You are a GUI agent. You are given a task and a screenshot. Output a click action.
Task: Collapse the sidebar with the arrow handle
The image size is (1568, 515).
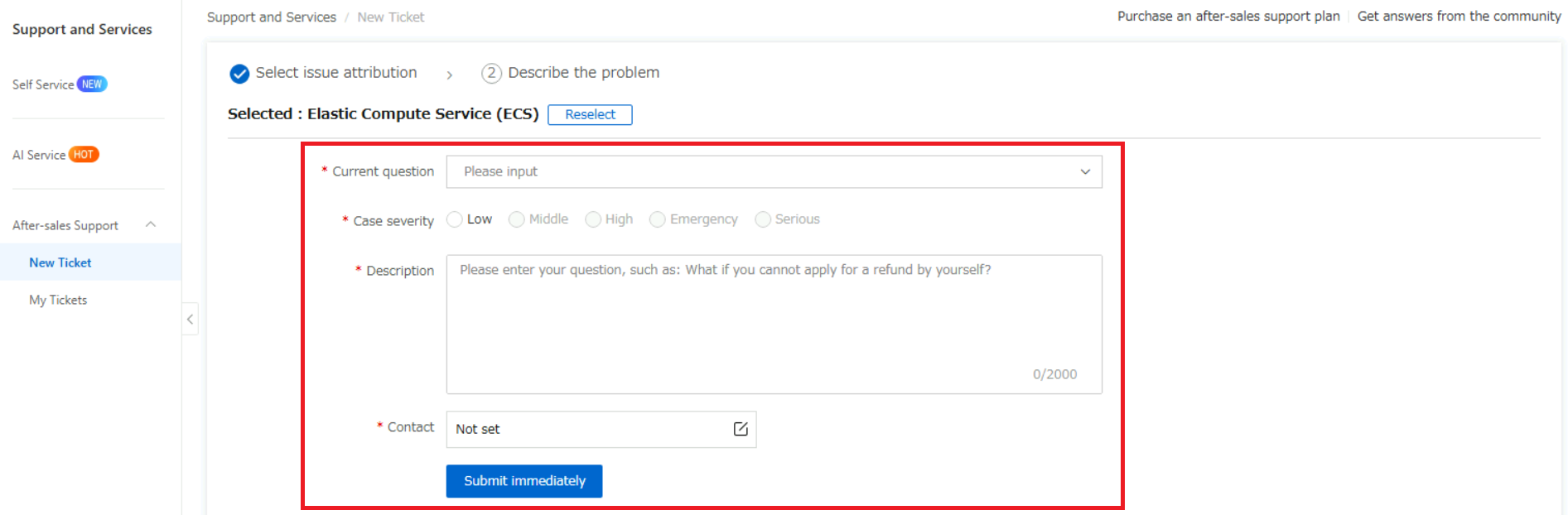[190, 319]
